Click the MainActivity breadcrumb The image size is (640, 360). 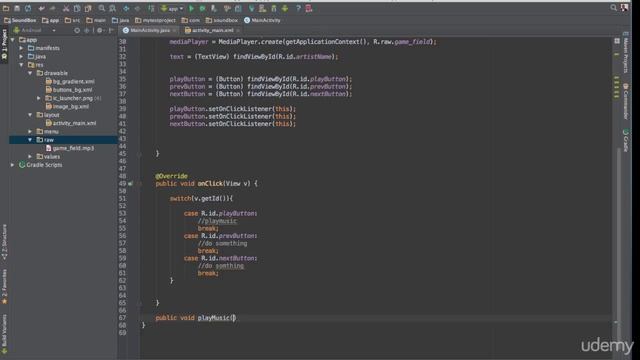coord(262,20)
